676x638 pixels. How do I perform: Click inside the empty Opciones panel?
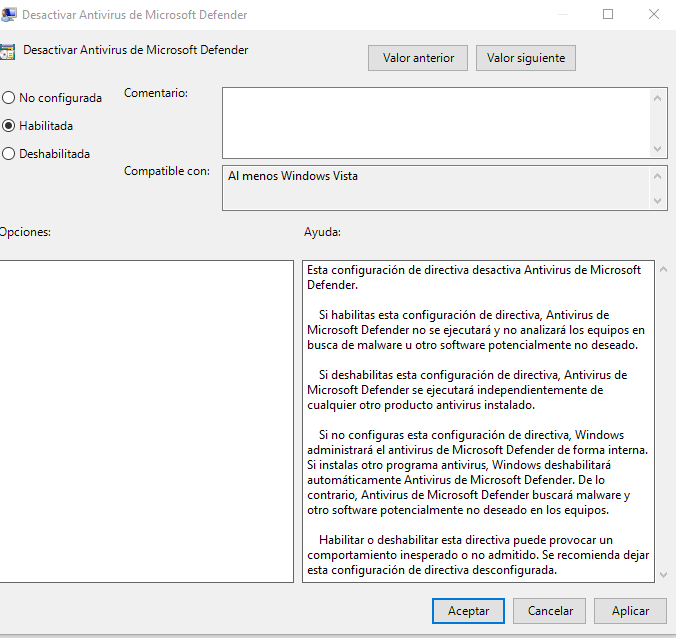point(145,420)
